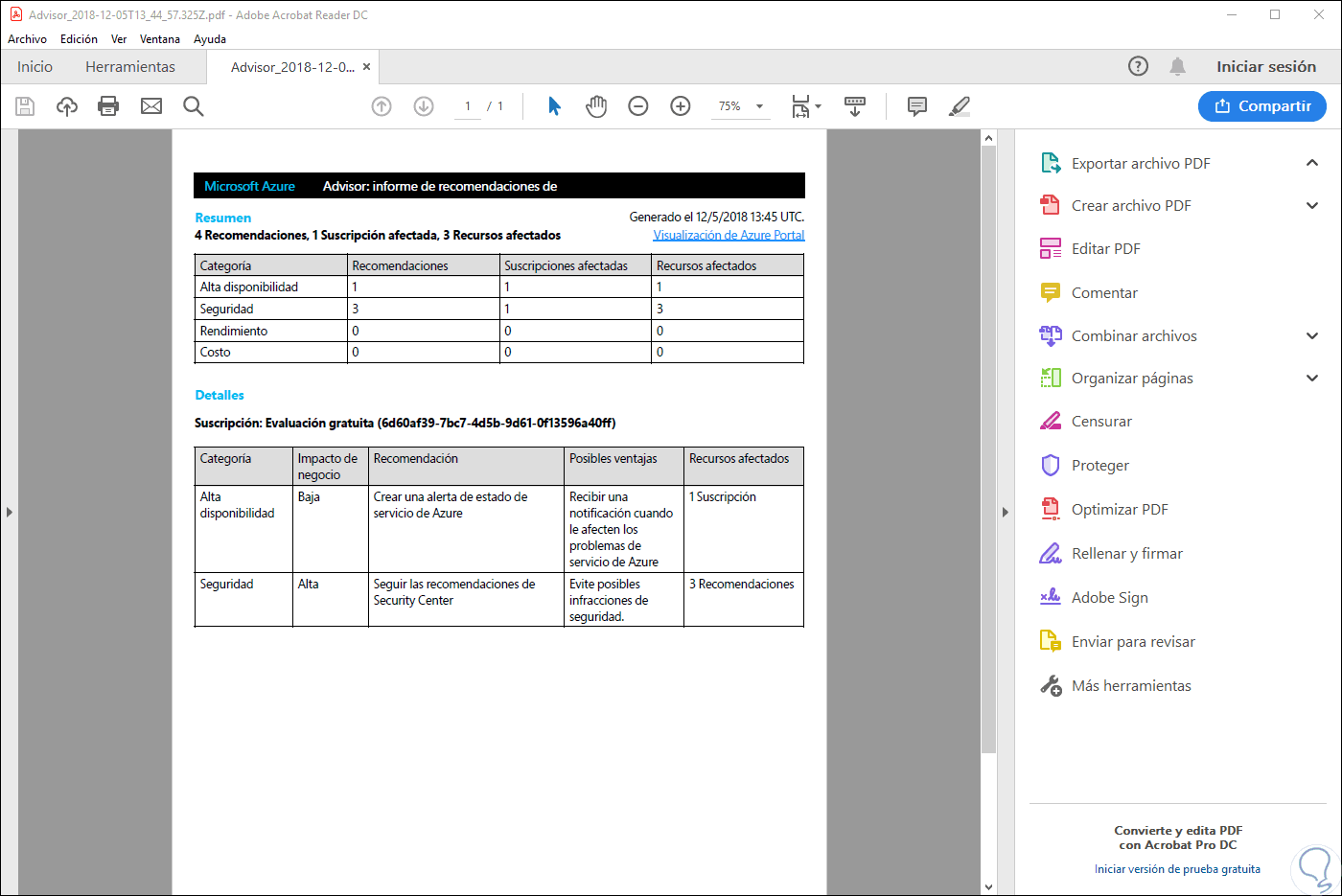Click the zoom out minus icon
This screenshot has height=896, width=1342.
click(x=638, y=106)
